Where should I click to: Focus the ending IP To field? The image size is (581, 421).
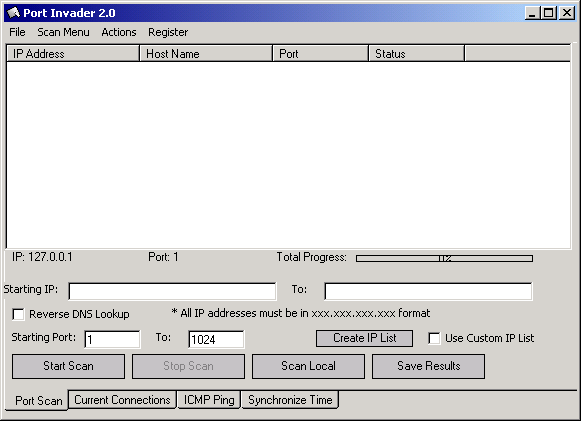tap(428, 291)
